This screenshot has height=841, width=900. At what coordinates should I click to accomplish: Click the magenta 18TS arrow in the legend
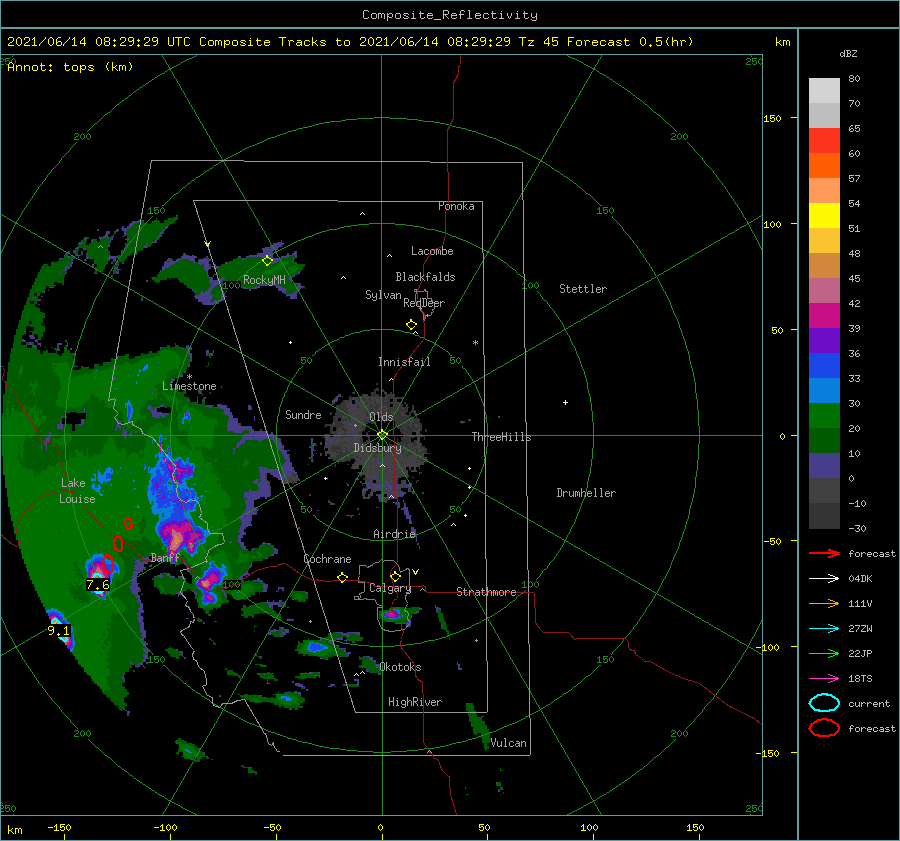point(824,679)
